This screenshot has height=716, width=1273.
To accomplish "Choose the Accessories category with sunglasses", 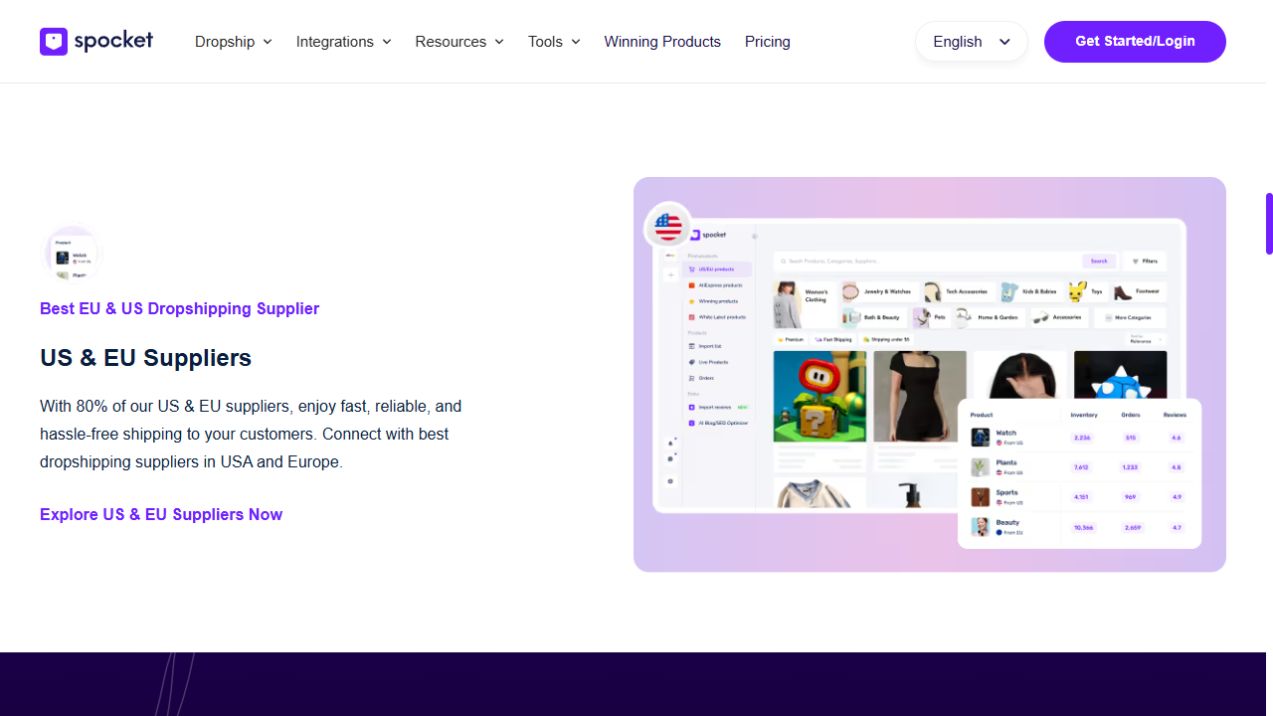I will coord(1058,318).
